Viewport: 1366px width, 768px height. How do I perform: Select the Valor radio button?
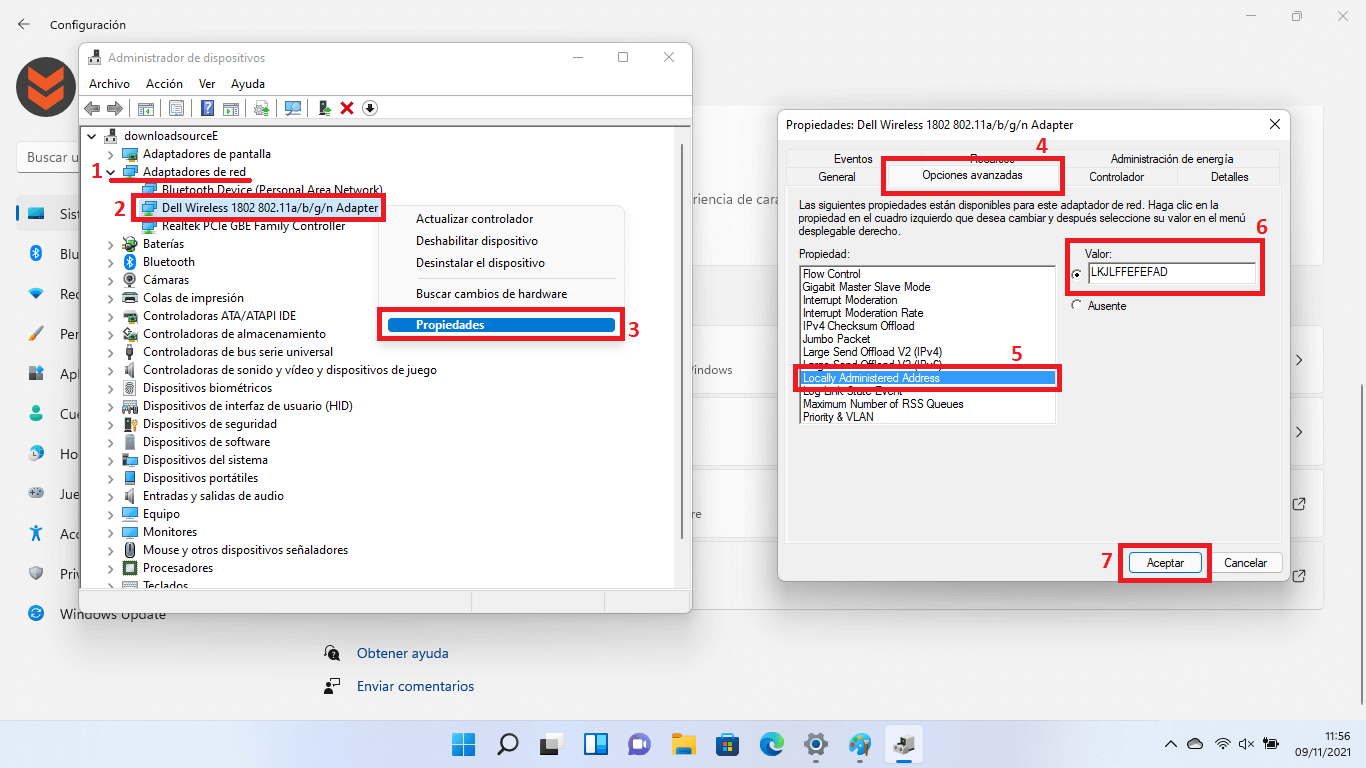1076,274
